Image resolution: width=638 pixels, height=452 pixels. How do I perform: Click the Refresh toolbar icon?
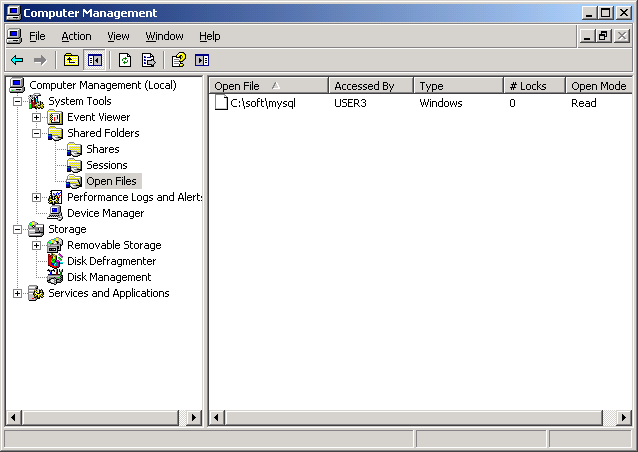point(125,60)
